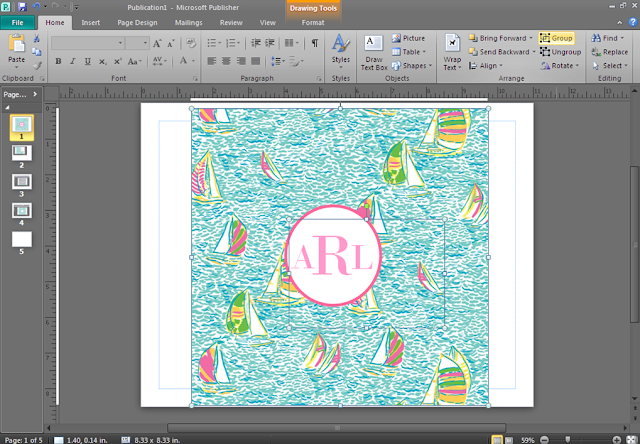This screenshot has width=640, height=444.
Task: Open the File tab
Action: point(18,22)
